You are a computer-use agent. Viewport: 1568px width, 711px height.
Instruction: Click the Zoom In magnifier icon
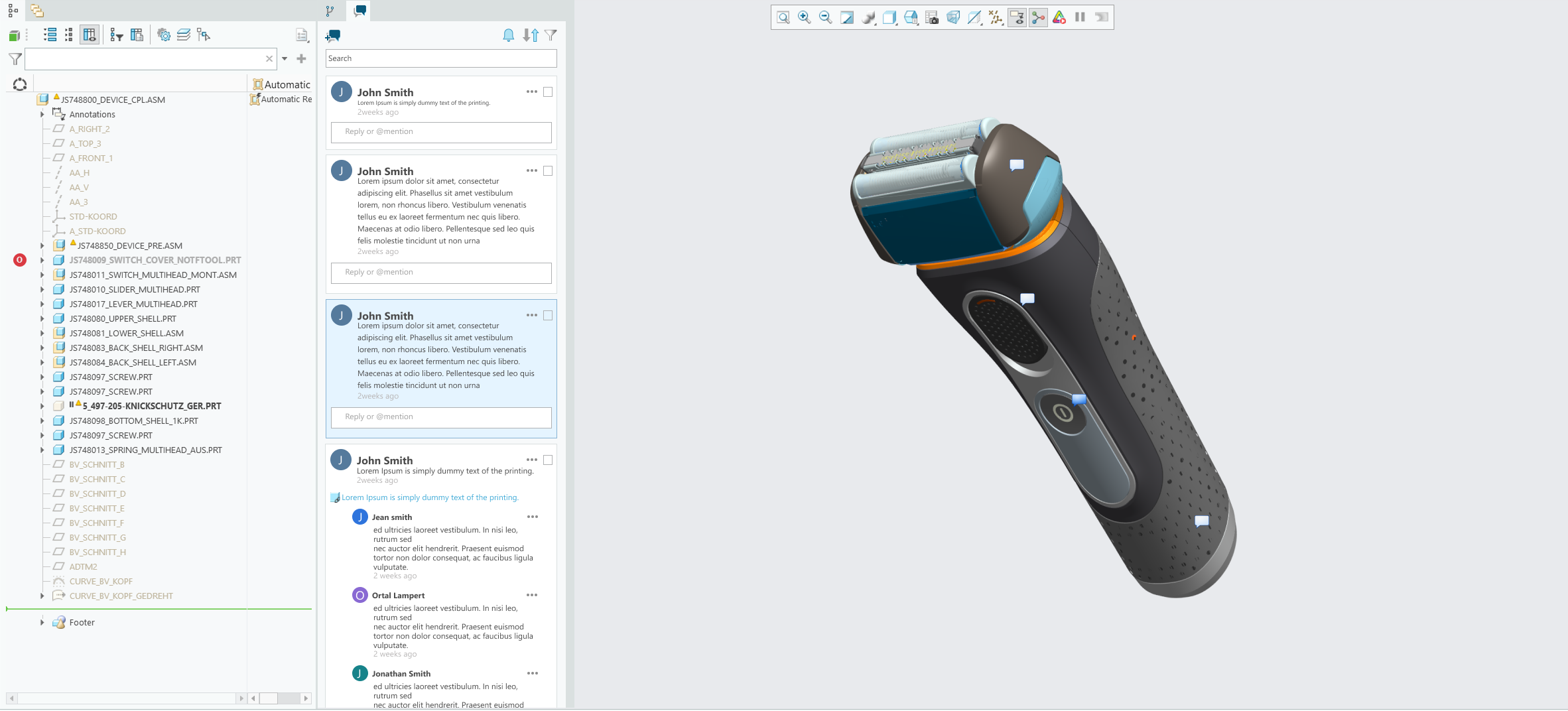pos(805,17)
